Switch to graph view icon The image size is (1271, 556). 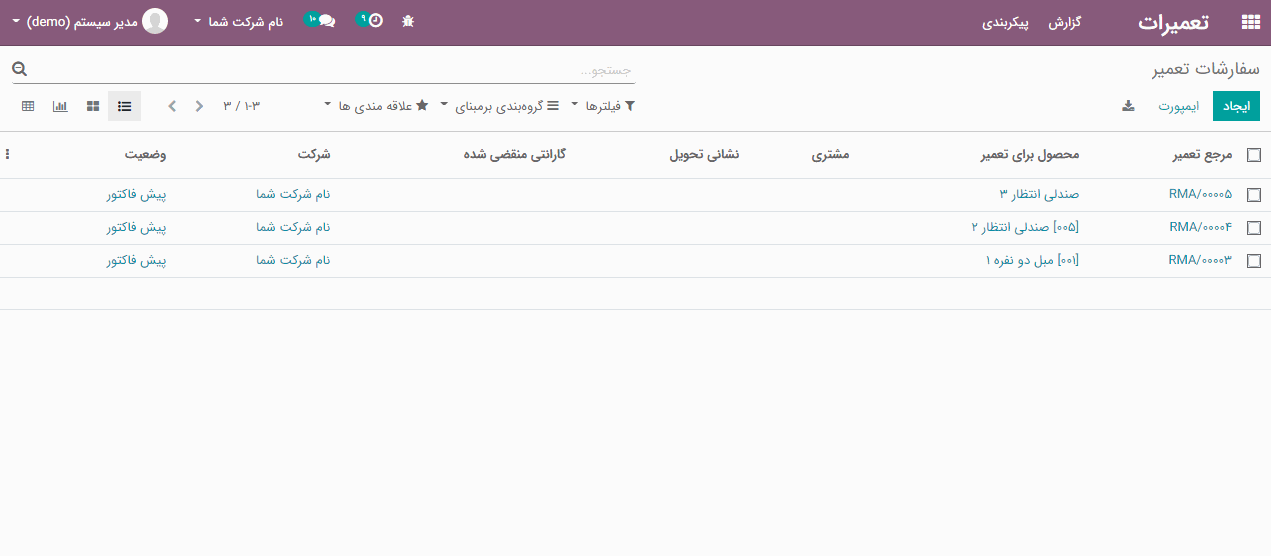pos(60,106)
